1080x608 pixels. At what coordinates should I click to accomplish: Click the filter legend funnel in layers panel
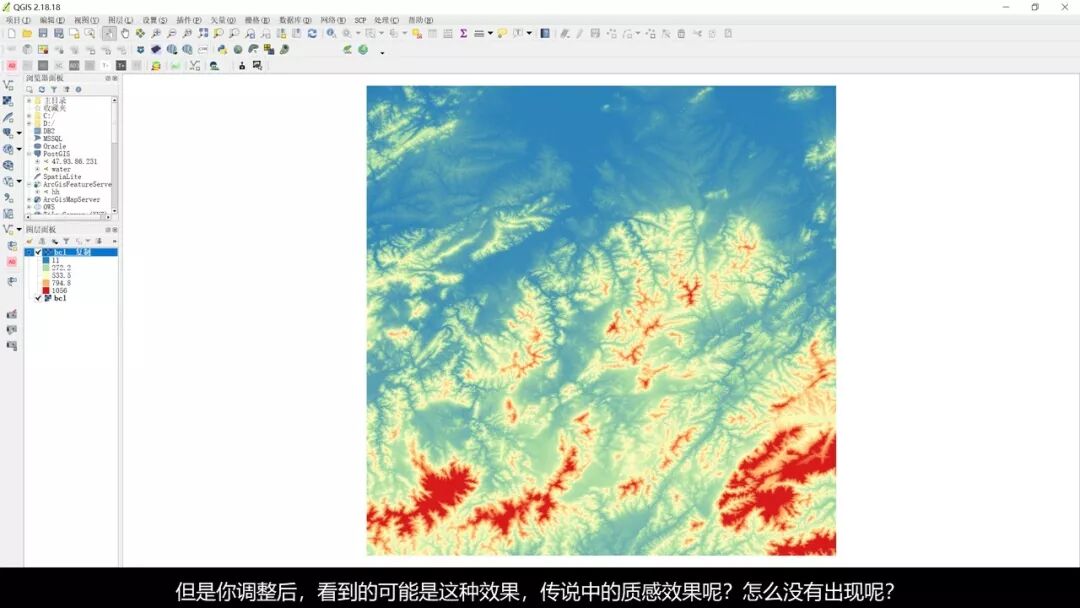click(66, 241)
